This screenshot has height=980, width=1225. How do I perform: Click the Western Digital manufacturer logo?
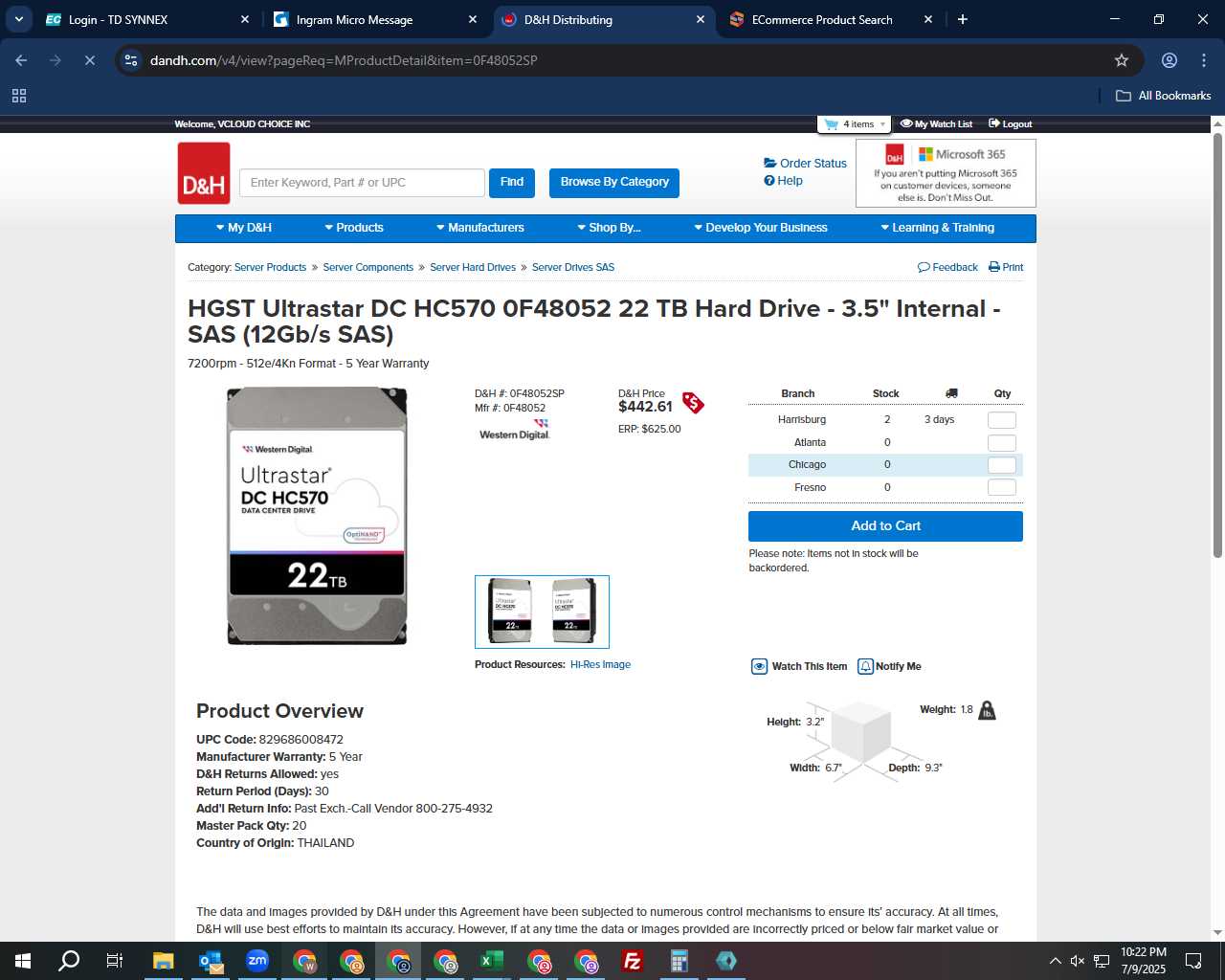[x=515, y=429]
